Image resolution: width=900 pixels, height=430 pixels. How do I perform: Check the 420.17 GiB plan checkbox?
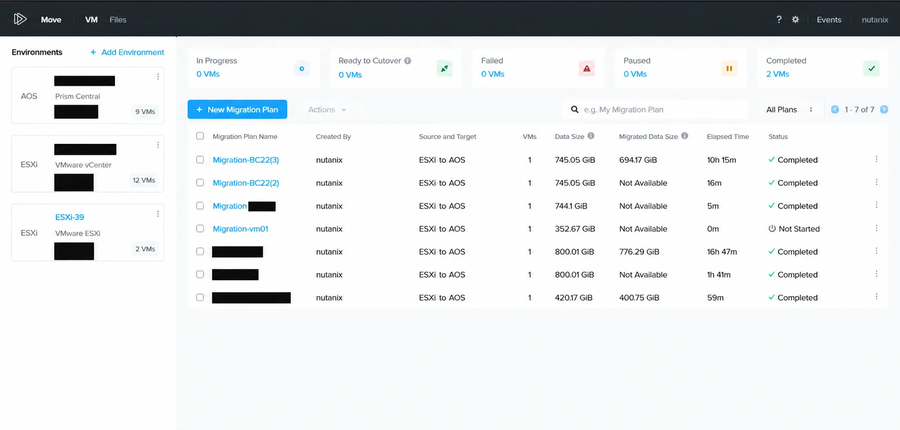click(x=200, y=297)
